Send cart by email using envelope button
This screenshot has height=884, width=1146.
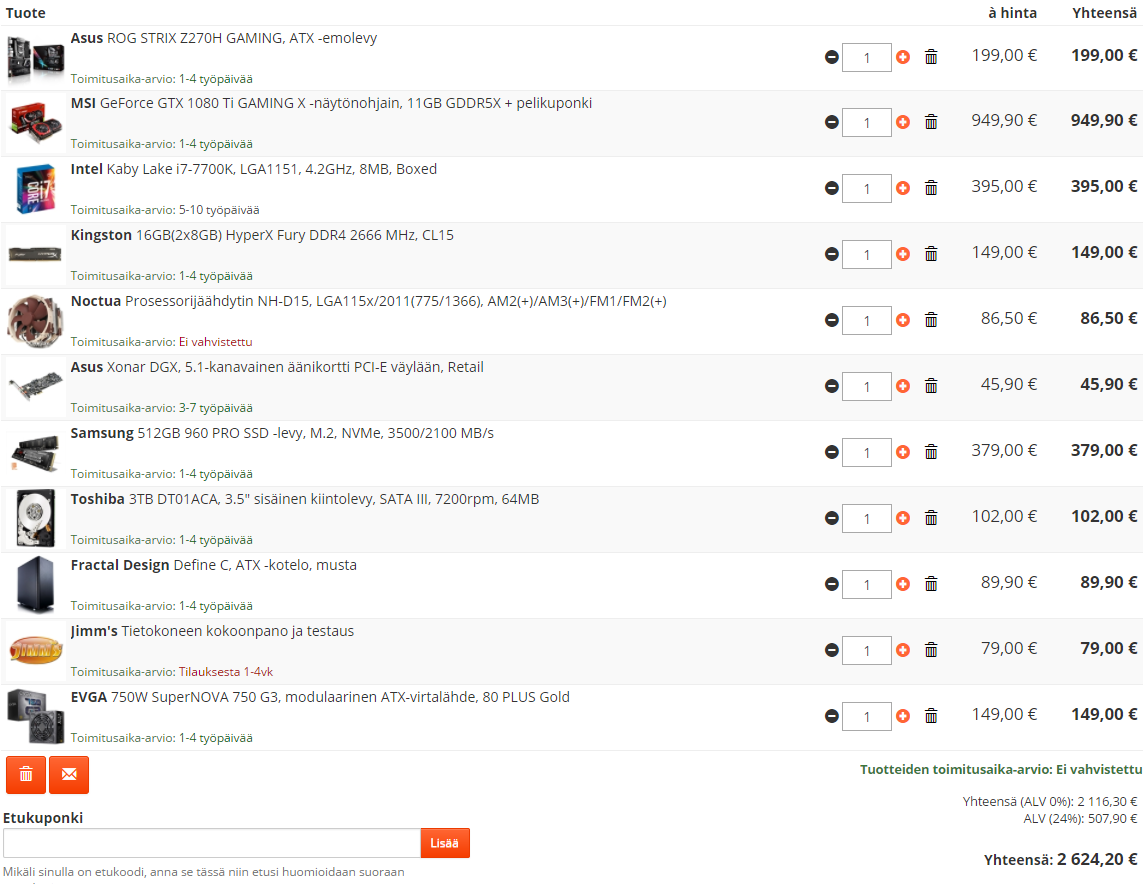[x=69, y=775]
